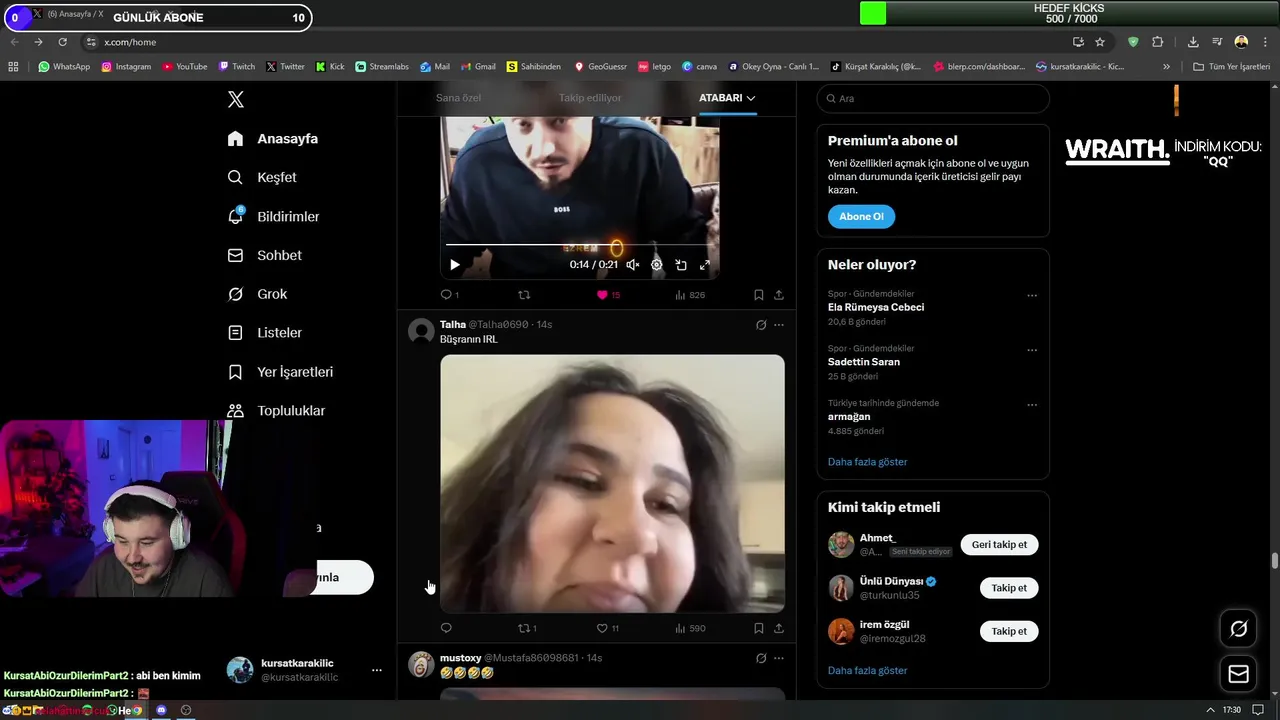Reload the browser page
The height and width of the screenshot is (720, 1280).
62,42
